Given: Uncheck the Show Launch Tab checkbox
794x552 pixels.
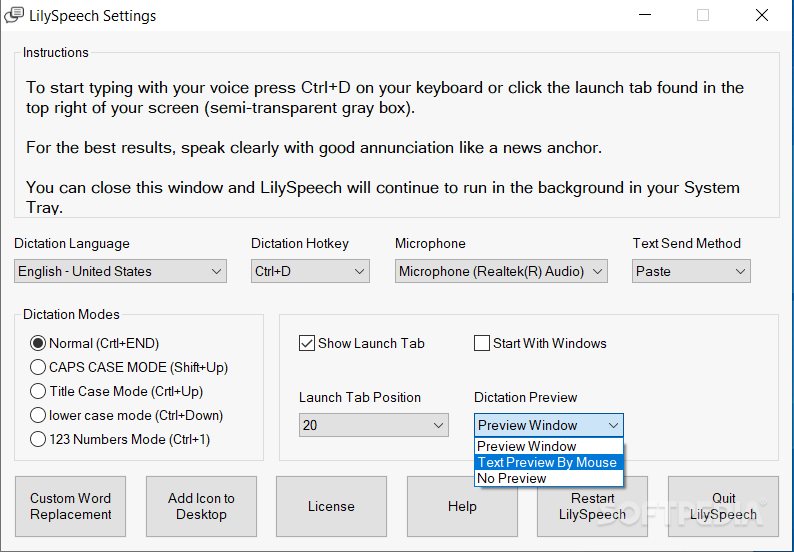Looking at the screenshot, I should (x=307, y=343).
